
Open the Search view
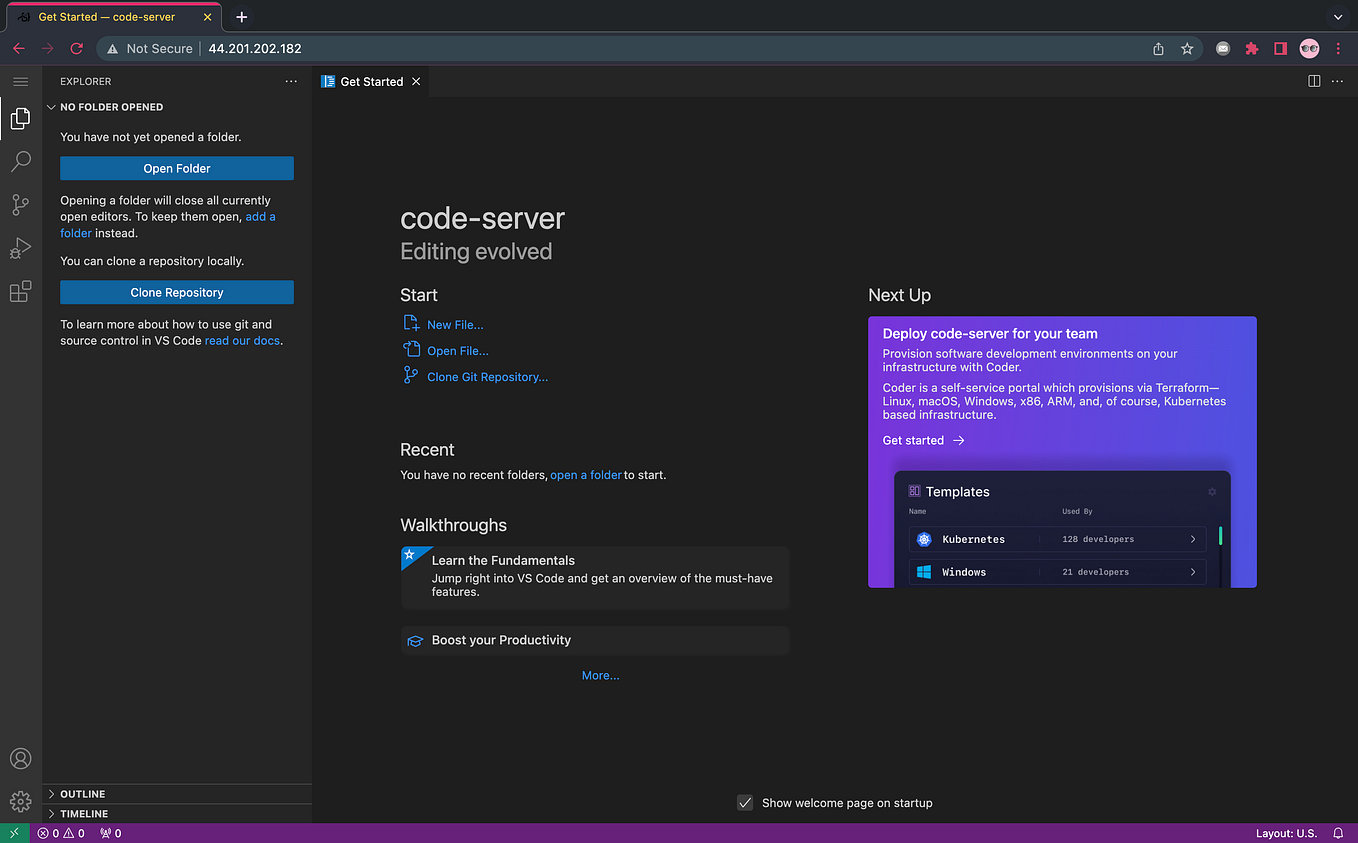point(20,161)
